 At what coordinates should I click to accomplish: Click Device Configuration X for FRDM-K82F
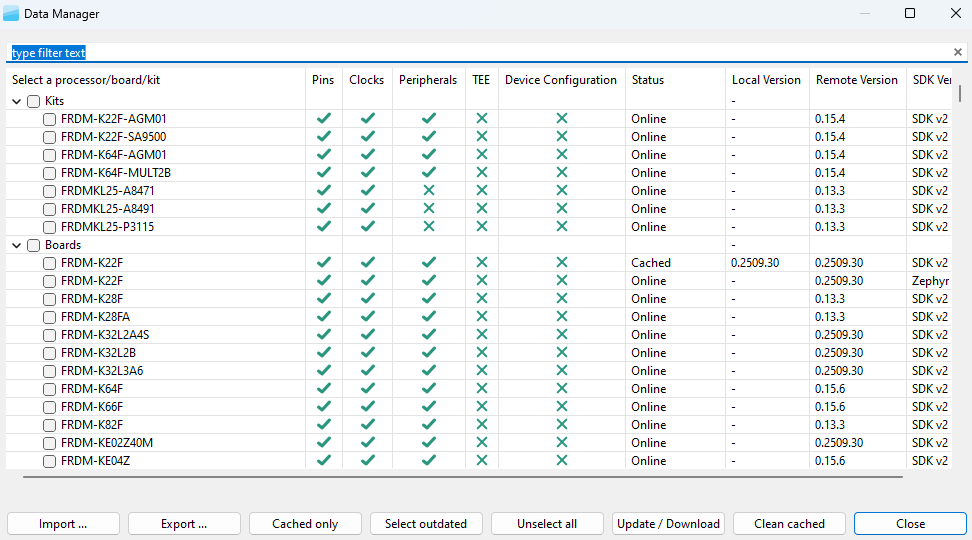562,425
